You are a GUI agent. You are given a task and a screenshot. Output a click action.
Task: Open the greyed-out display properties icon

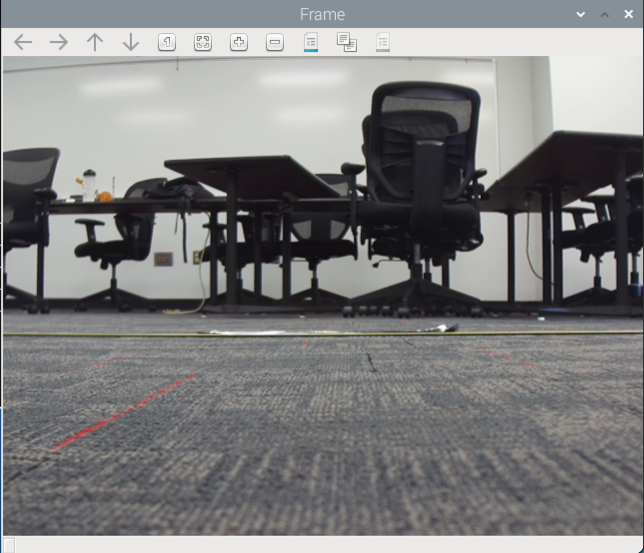[x=383, y=42]
